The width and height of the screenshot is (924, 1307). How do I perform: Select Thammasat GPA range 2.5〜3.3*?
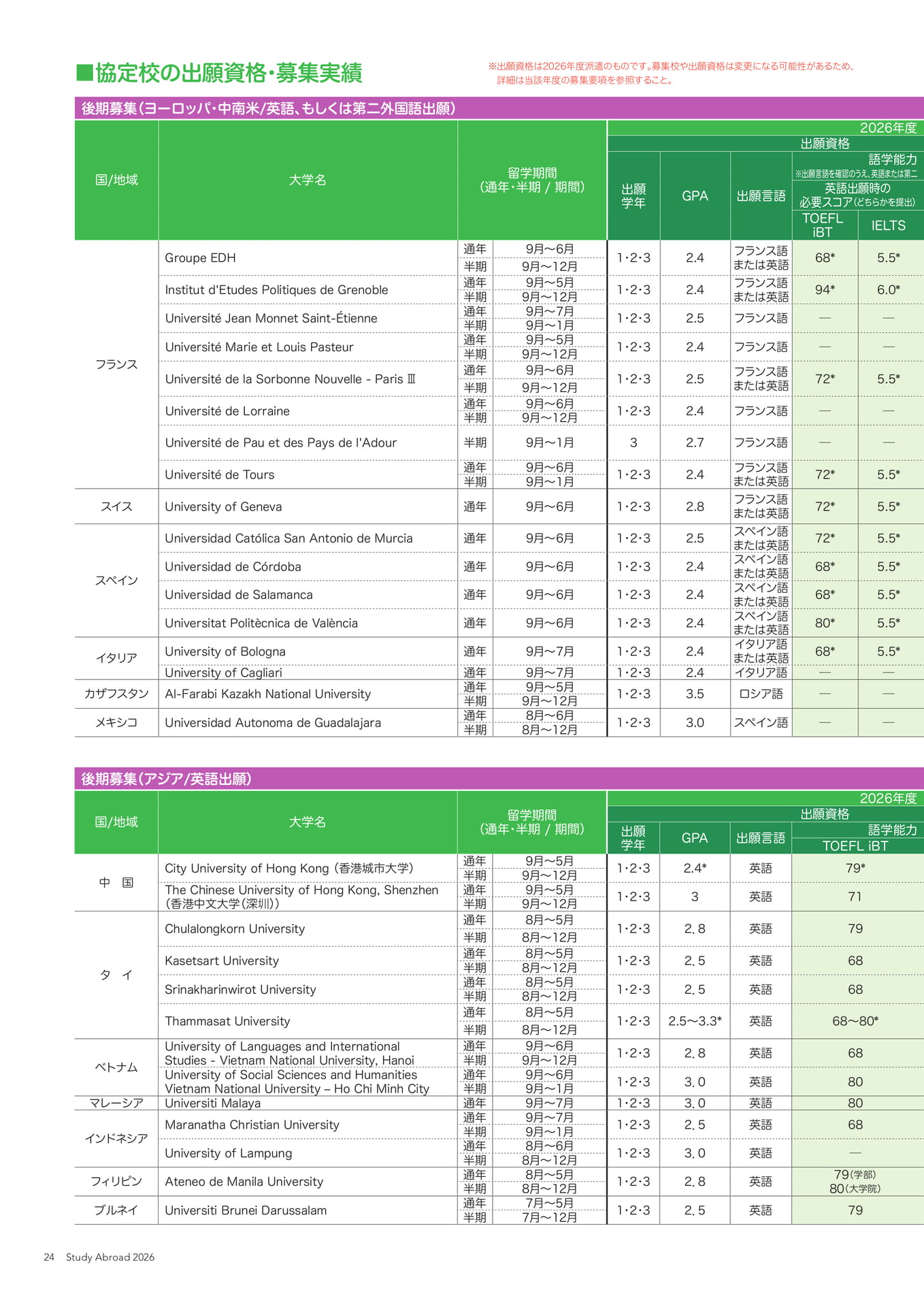point(695,1021)
